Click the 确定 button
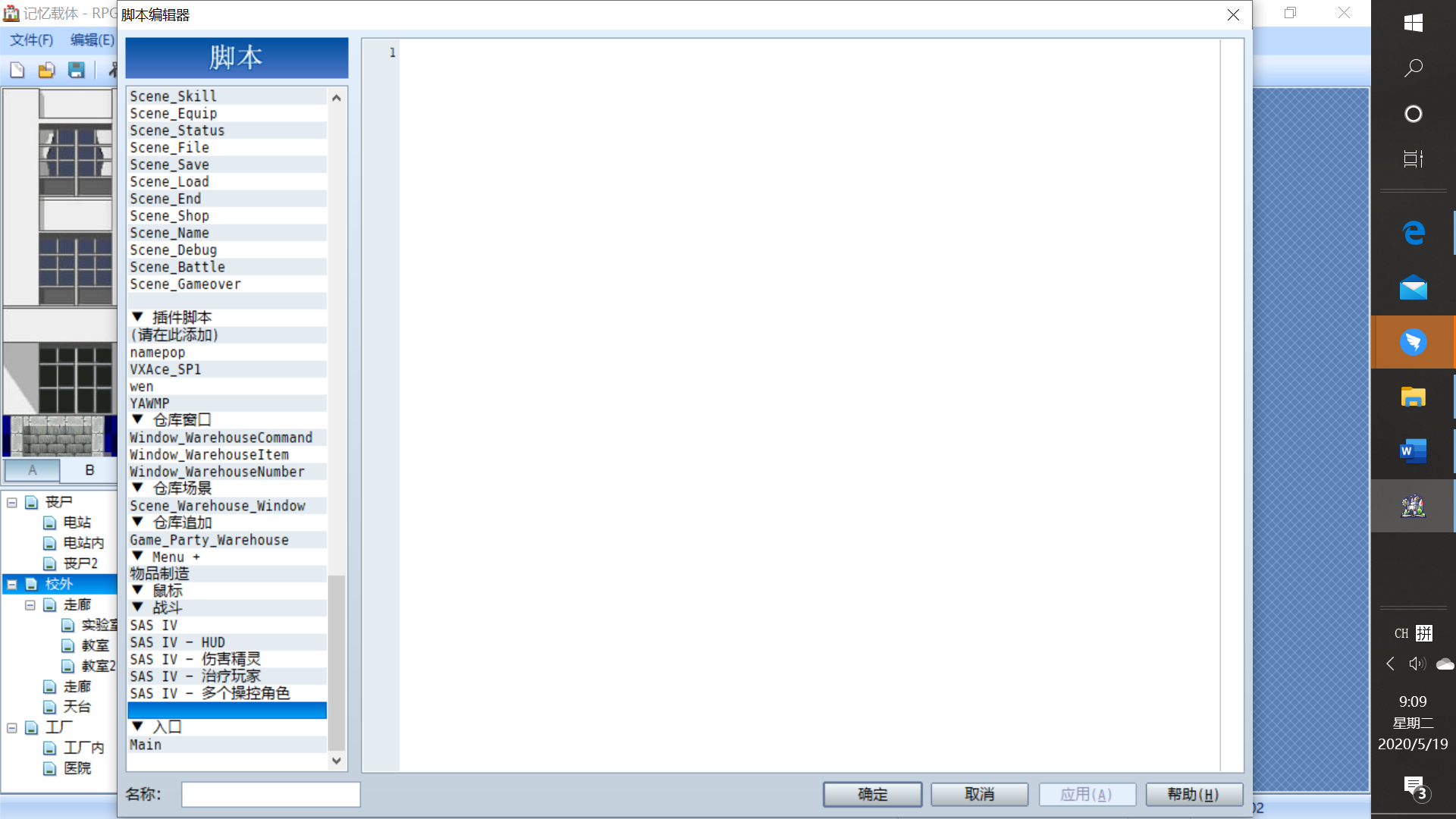 click(872, 794)
